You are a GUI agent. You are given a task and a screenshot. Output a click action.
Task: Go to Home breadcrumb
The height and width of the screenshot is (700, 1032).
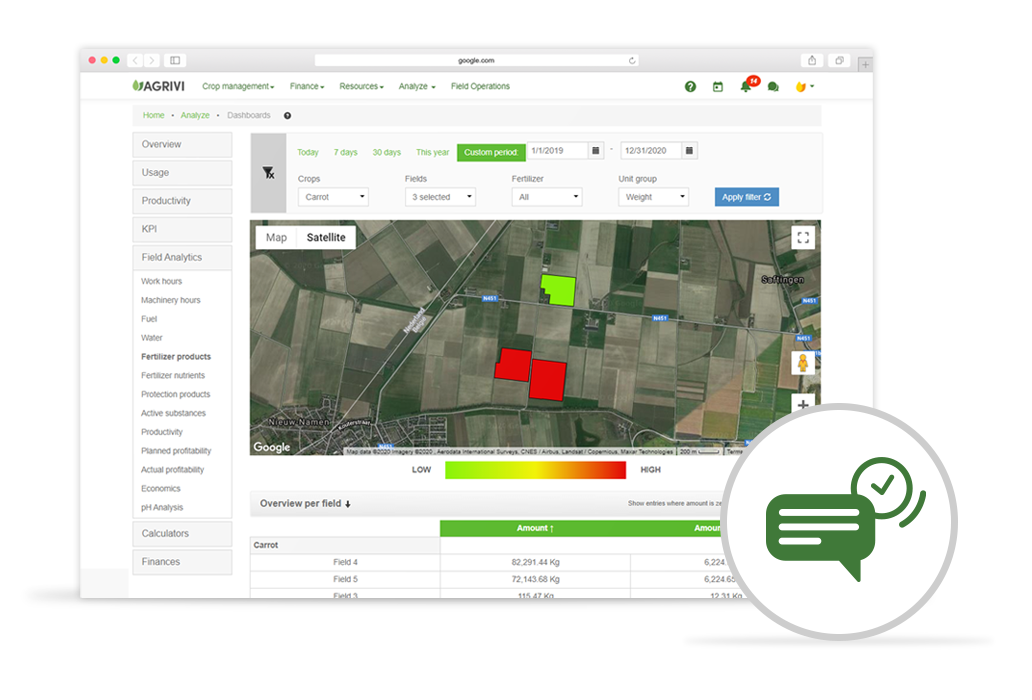pos(153,115)
